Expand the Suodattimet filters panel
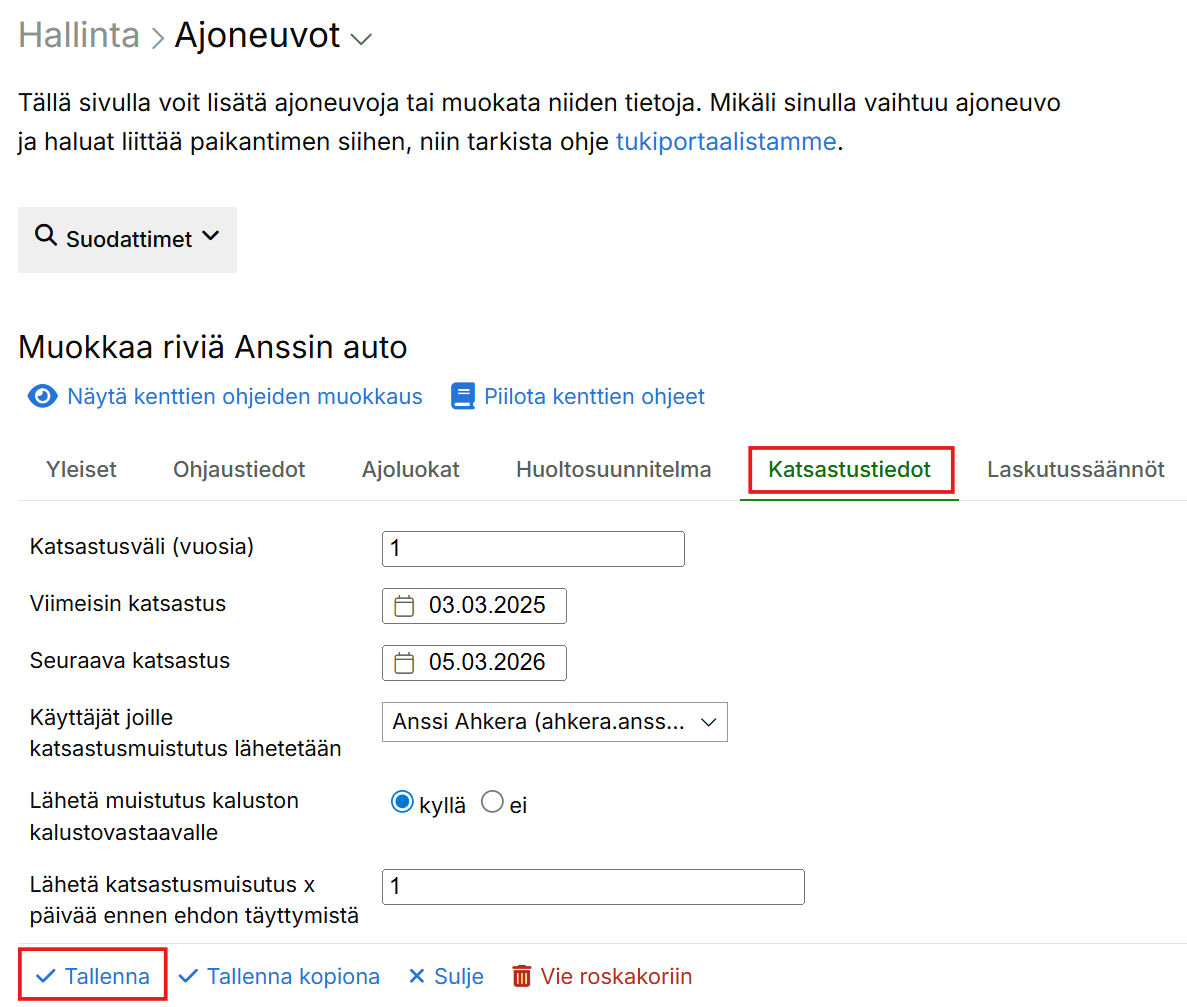Screen dimensions: 1187x1007 pyautogui.click(x=127, y=240)
